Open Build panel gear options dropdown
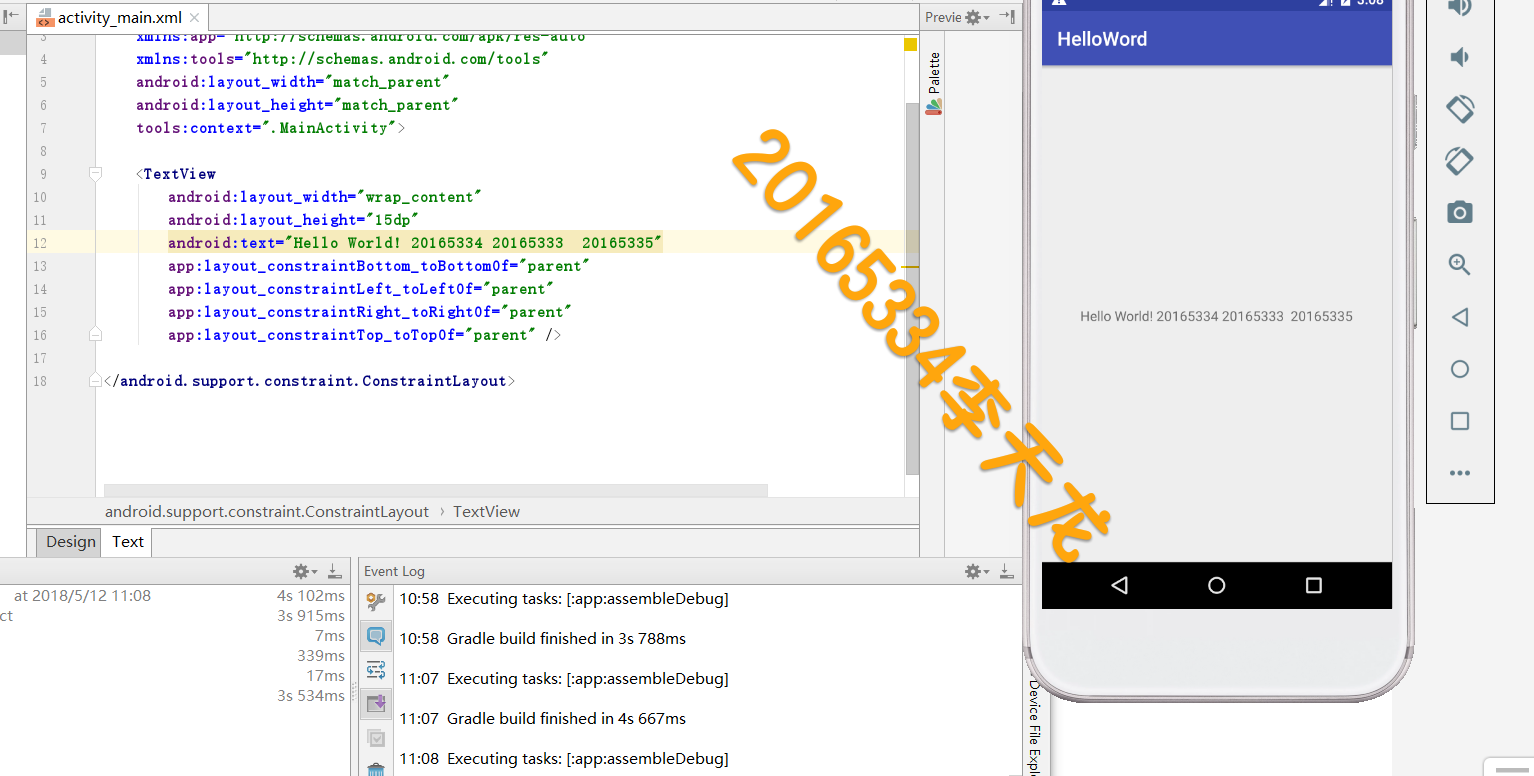The height and width of the screenshot is (776, 1534). tap(304, 571)
